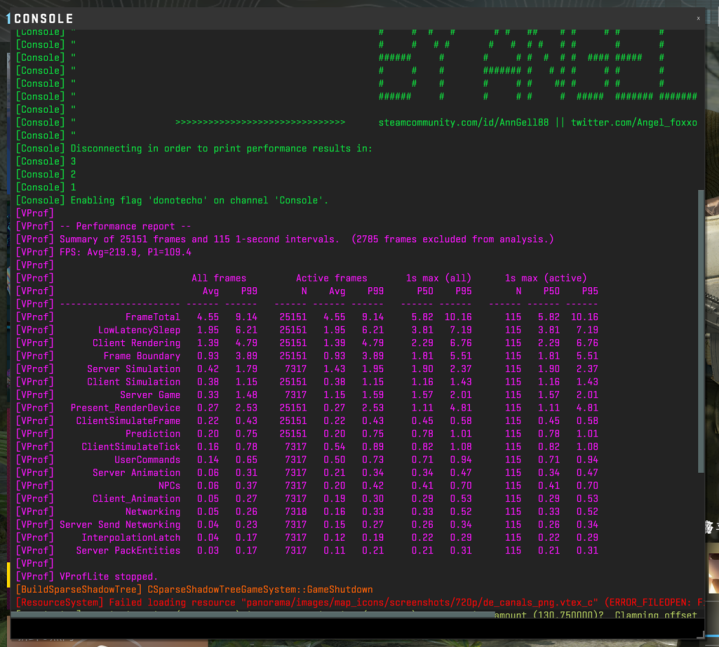This screenshot has height=647, width=719.
Task: Close the console window
Action: click(x=698, y=18)
